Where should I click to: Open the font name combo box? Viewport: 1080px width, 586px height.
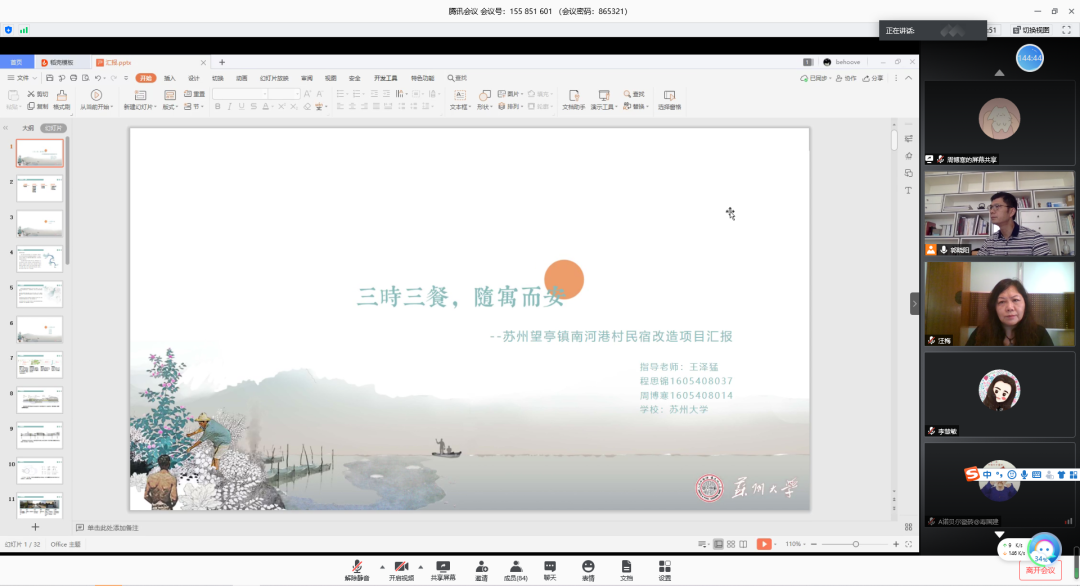click(240, 94)
